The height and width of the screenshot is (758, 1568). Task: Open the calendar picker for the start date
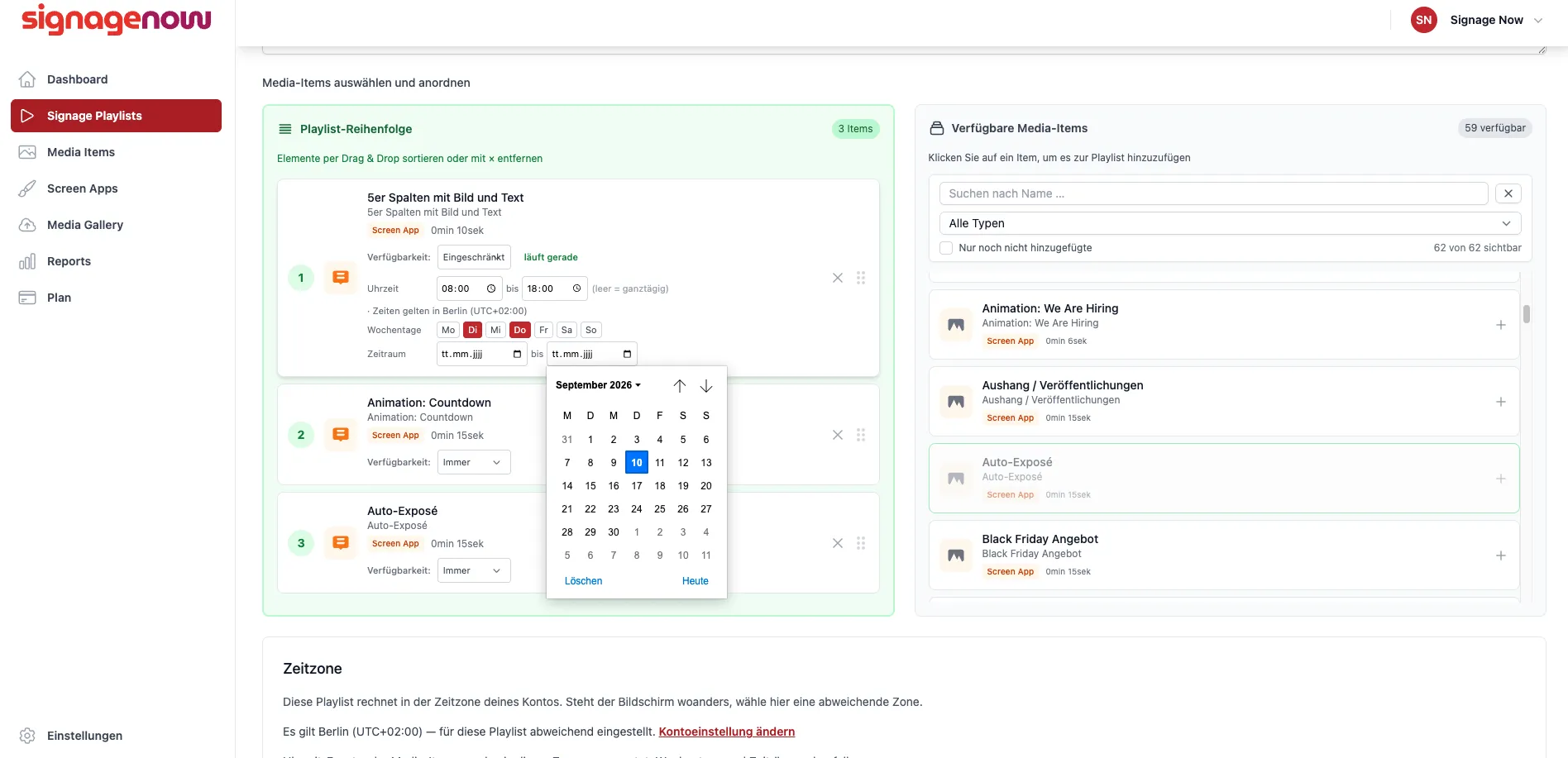(517, 354)
